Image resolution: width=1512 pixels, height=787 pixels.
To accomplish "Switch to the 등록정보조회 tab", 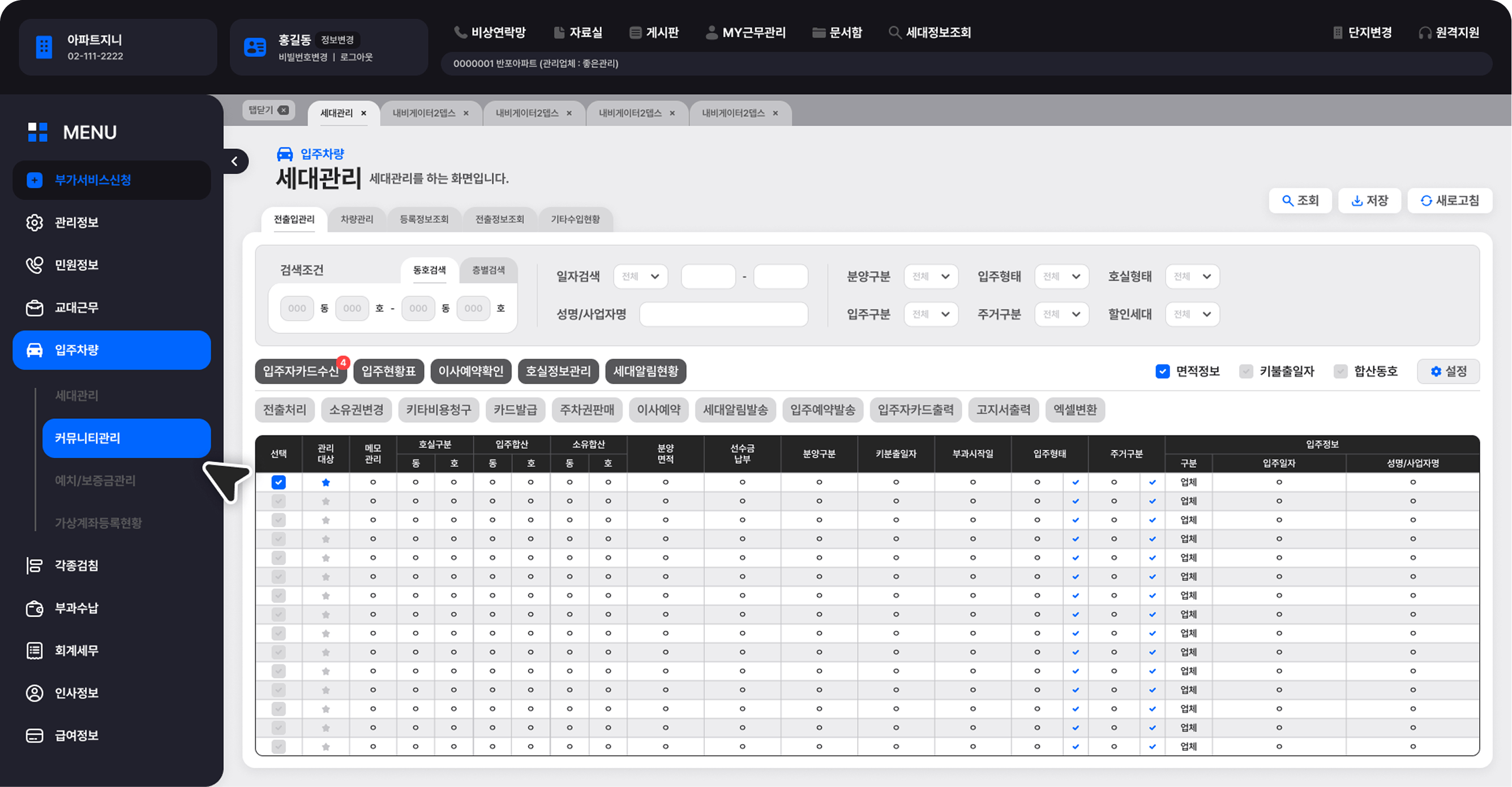I will (424, 220).
